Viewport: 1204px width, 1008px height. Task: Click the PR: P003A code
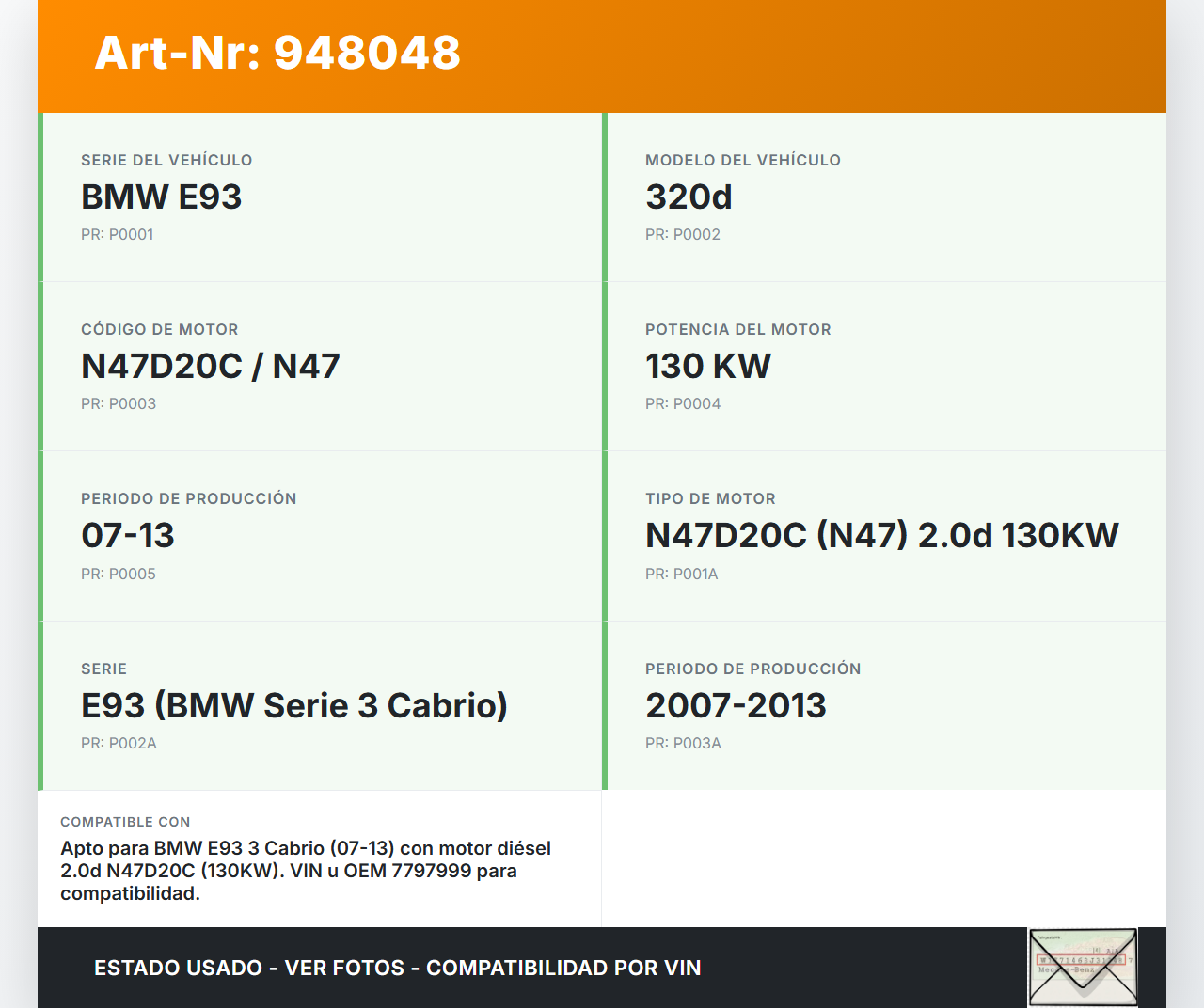point(683,744)
